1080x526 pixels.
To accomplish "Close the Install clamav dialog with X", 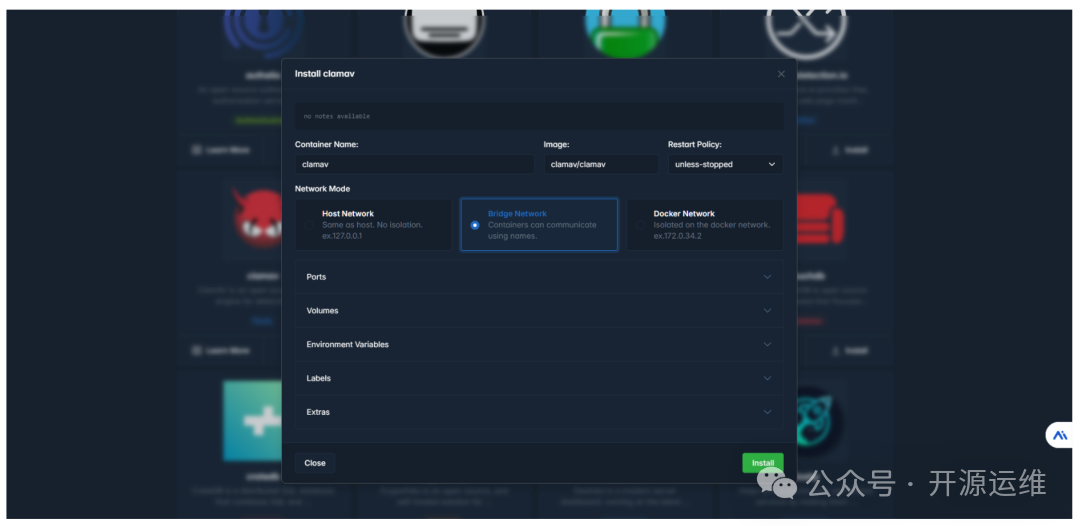I will click(780, 74).
